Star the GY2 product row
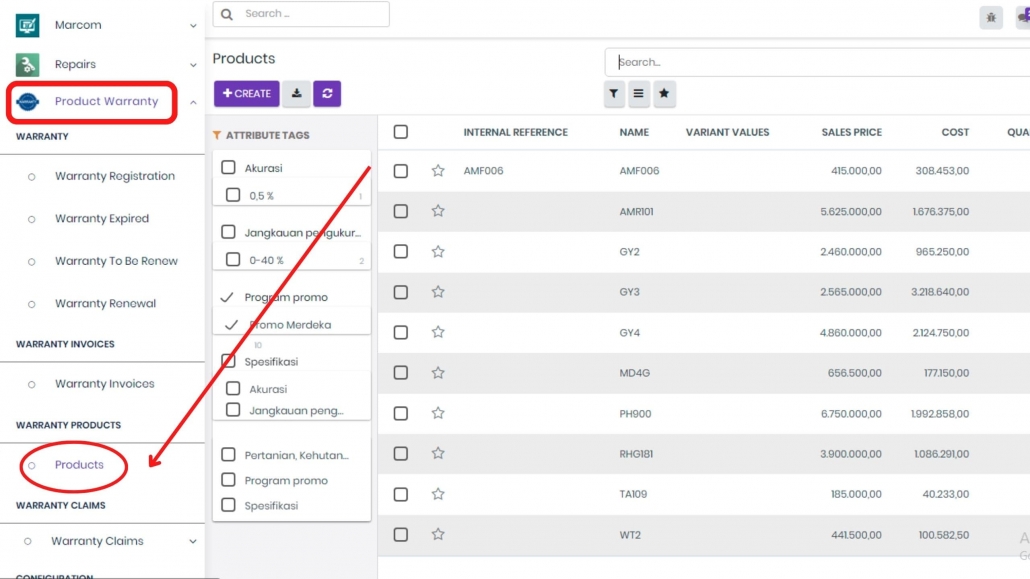1030x579 pixels. coord(438,252)
